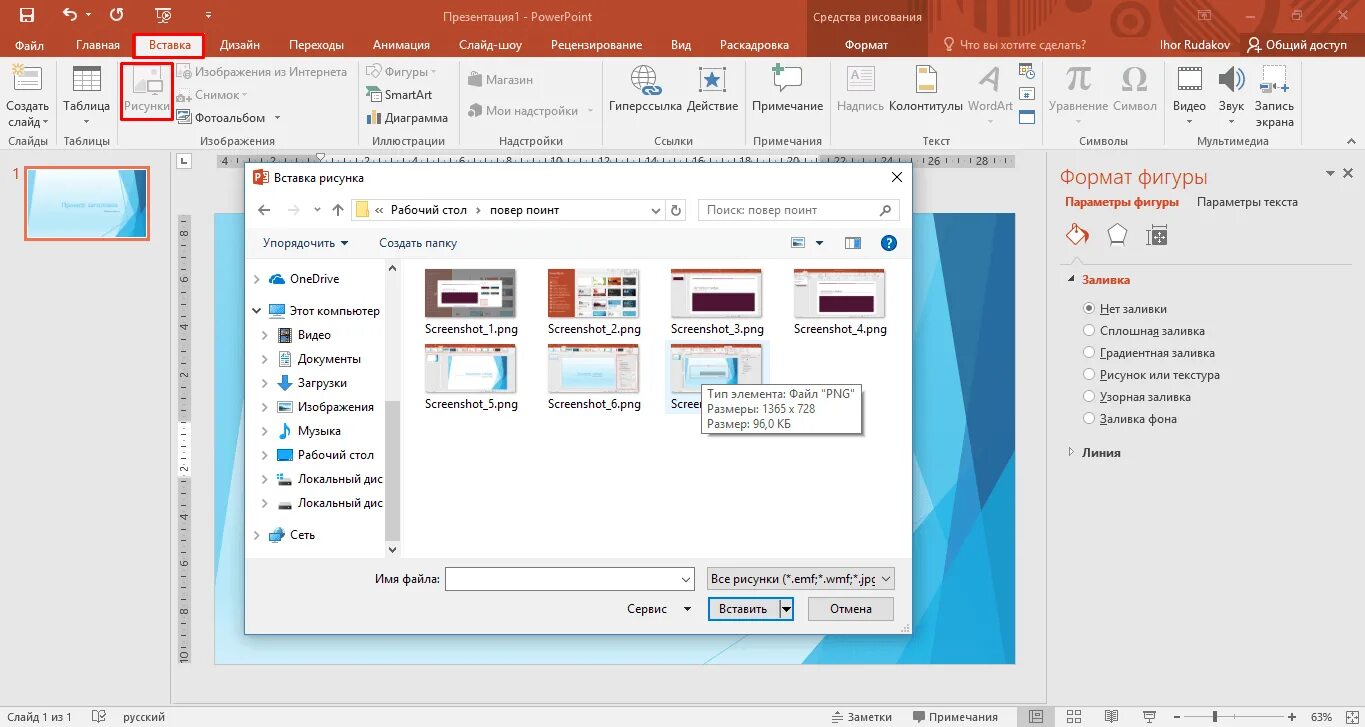Go up one folder with the up arrow

tap(338, 210)
